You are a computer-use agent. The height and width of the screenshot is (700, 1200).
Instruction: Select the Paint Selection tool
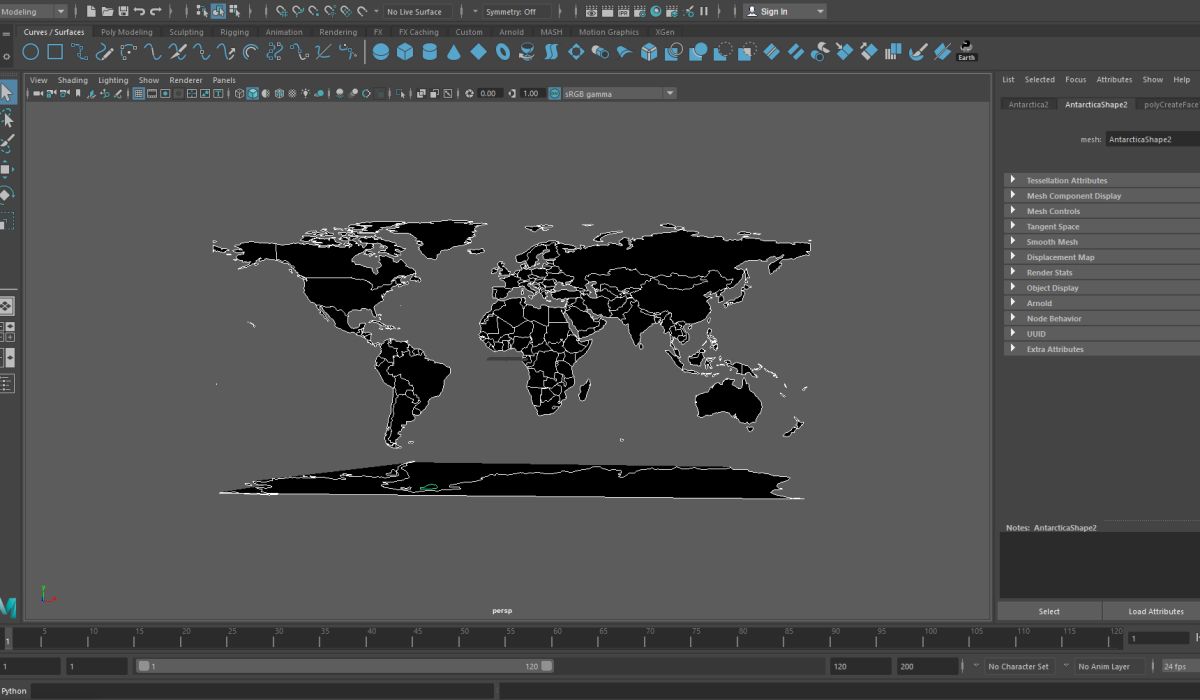coord(7,143)
